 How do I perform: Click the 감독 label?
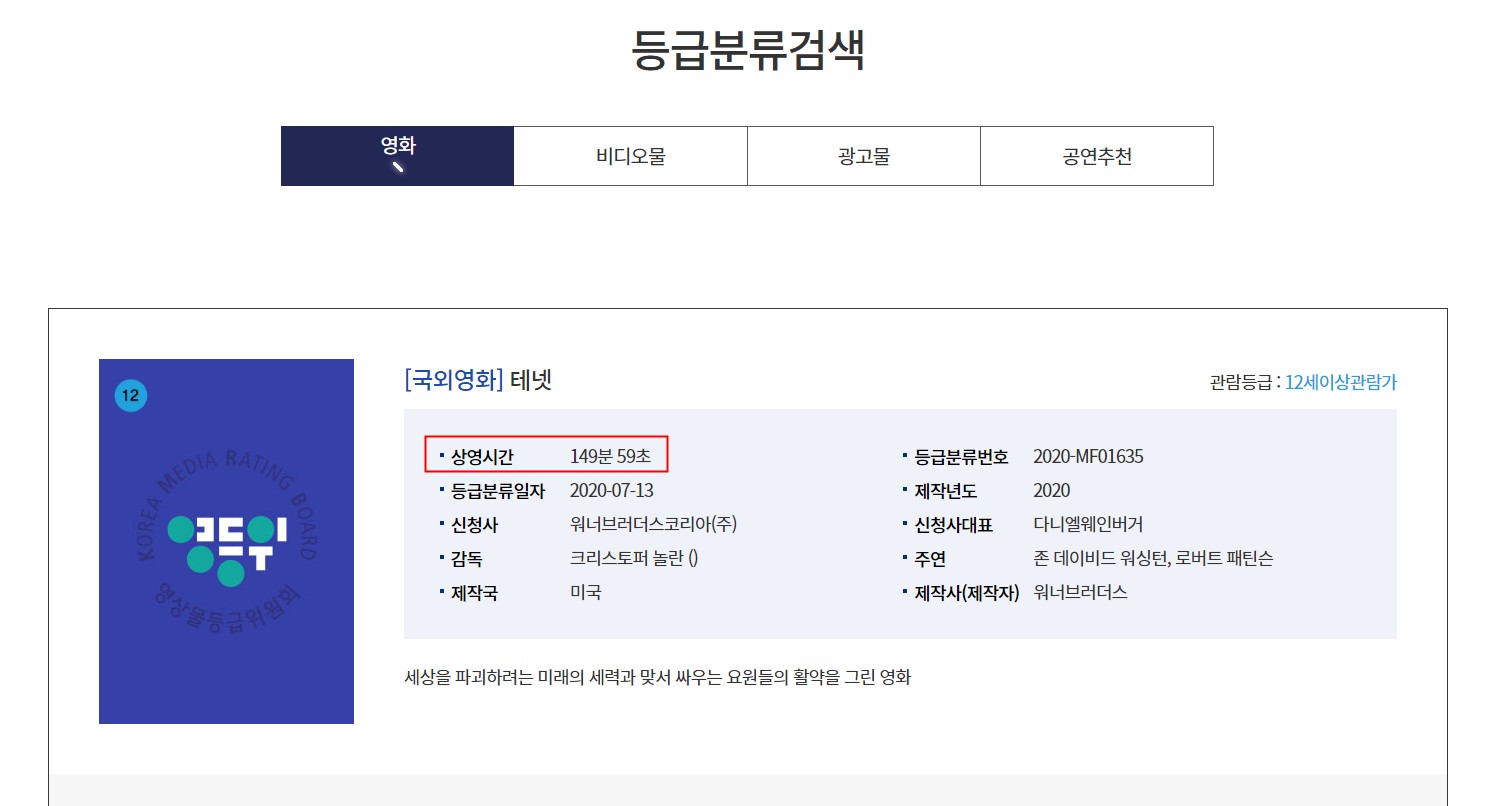coord(466,559)
